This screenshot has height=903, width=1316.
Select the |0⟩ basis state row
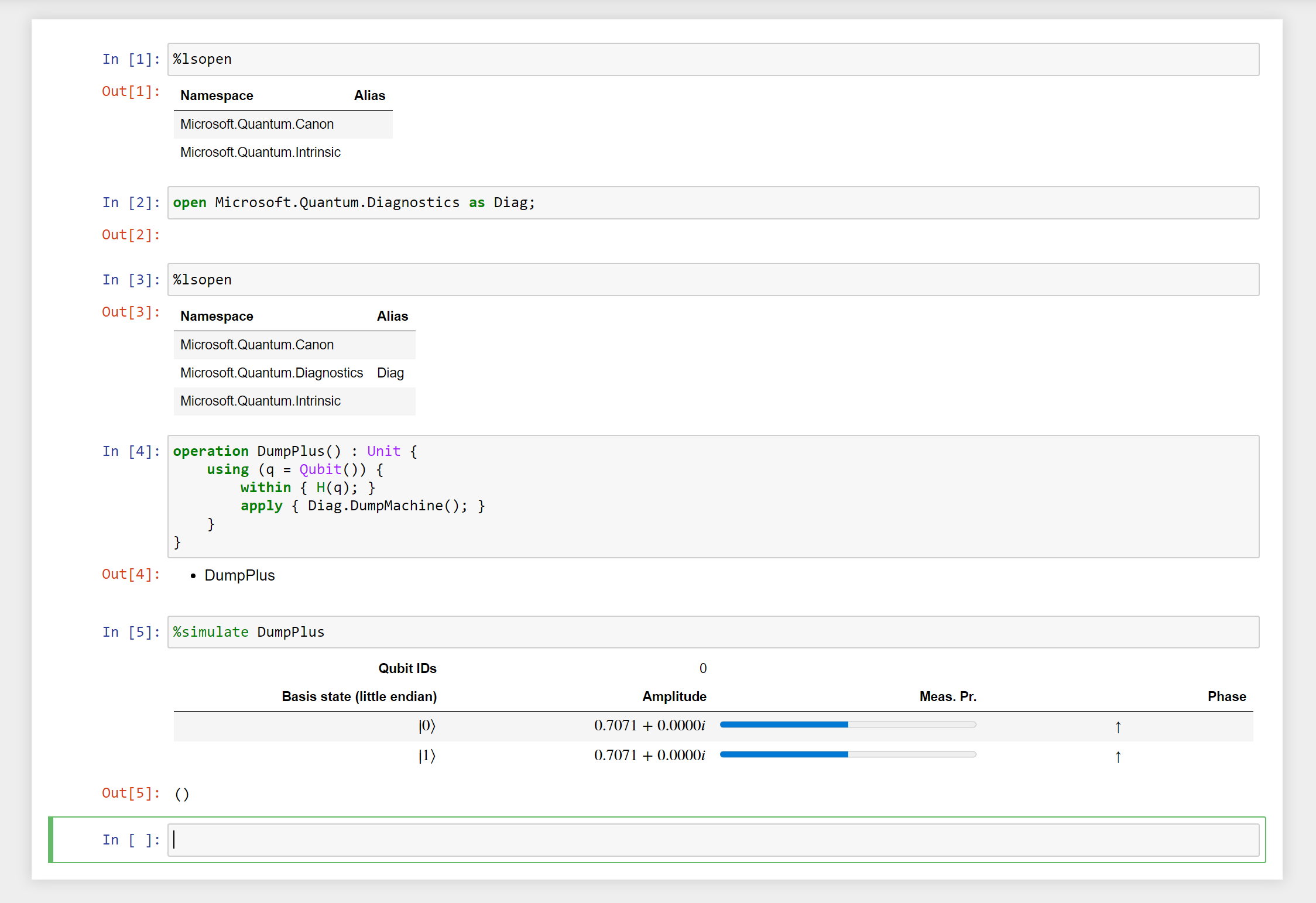tap(426, 726)
